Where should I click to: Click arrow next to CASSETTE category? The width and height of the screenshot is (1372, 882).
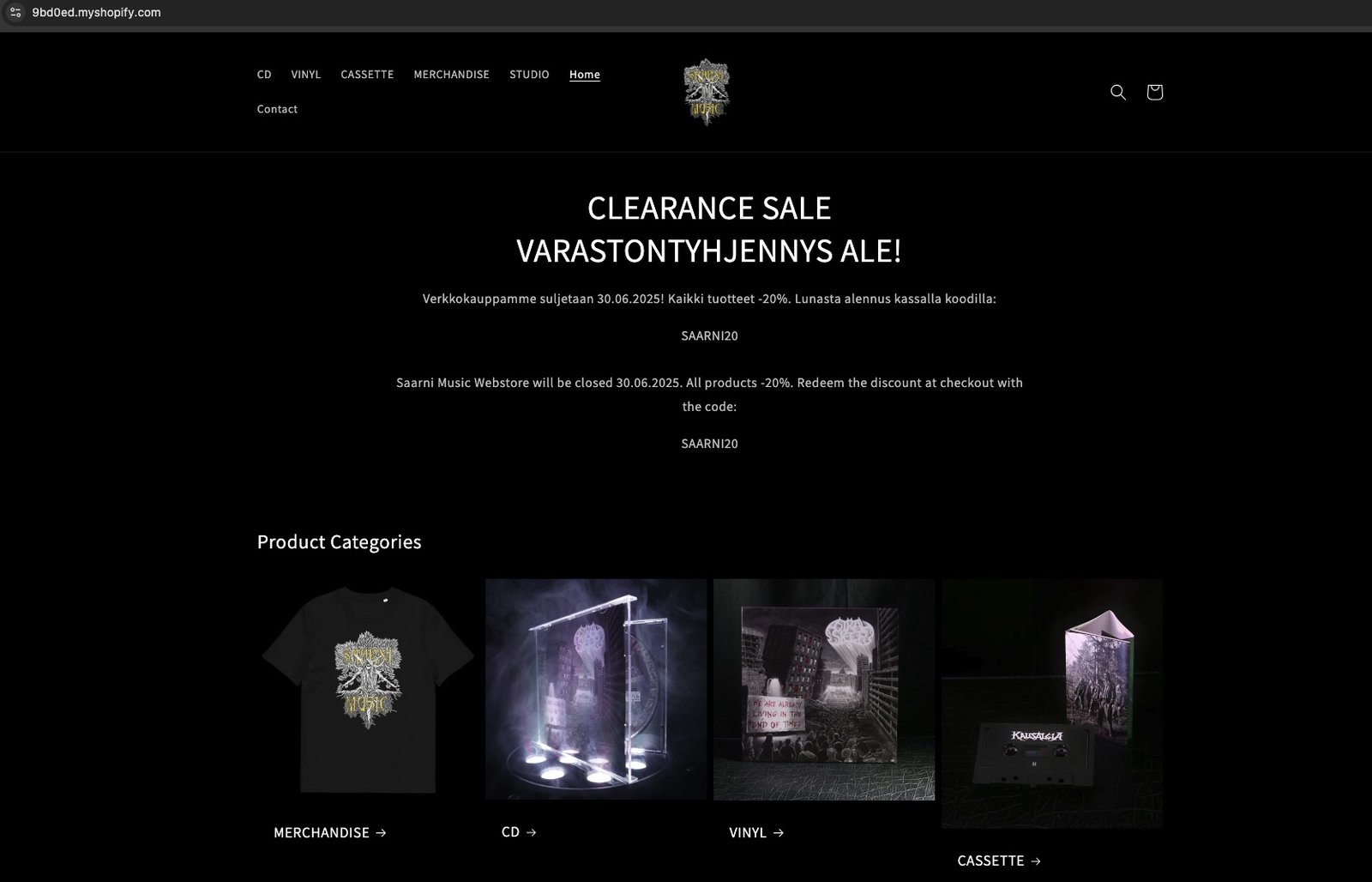pos(1036,861)
